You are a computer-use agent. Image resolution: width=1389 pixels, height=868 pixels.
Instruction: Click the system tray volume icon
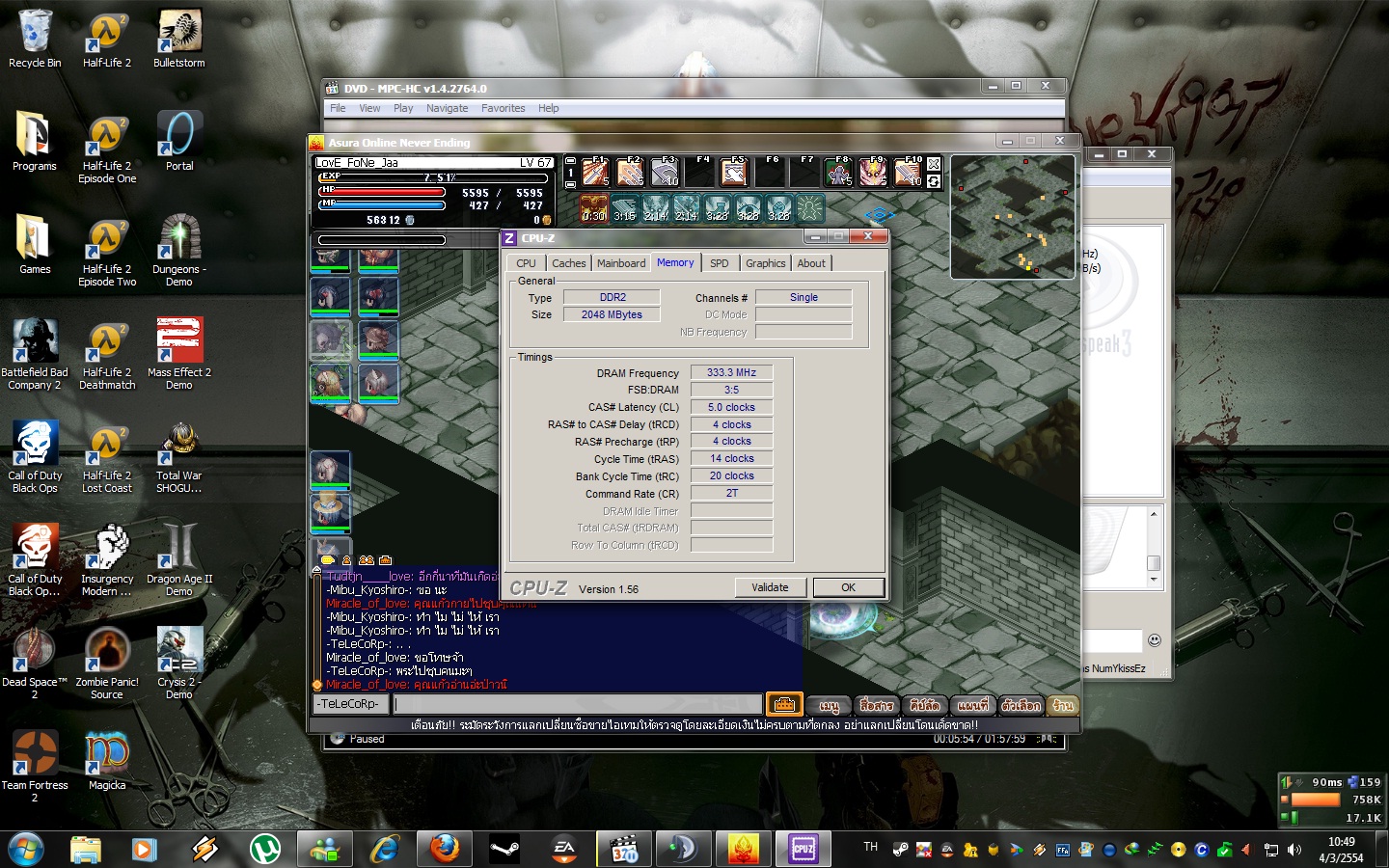tap(1294, 850)
